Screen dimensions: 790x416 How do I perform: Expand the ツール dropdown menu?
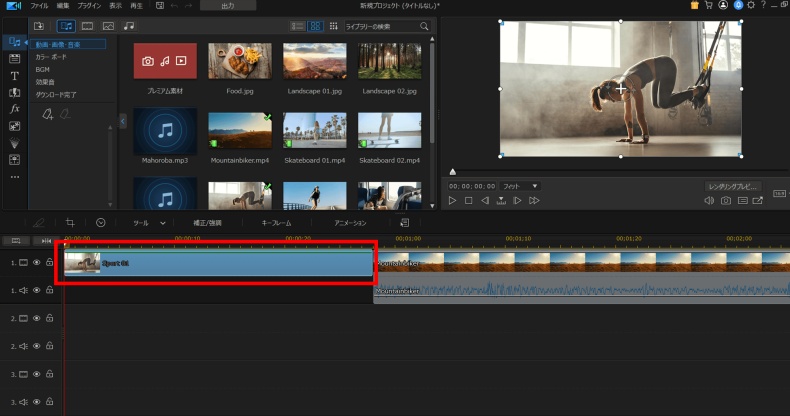tap(149, 223)
